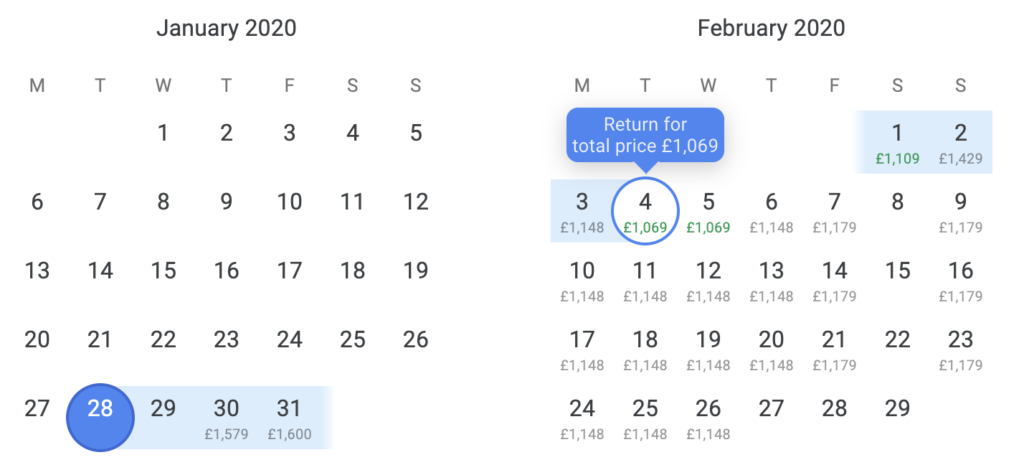This screenshot has width=1024, height=465.
Task: Select February 2 priced £1,429
Action: click(x=961, y=142)
